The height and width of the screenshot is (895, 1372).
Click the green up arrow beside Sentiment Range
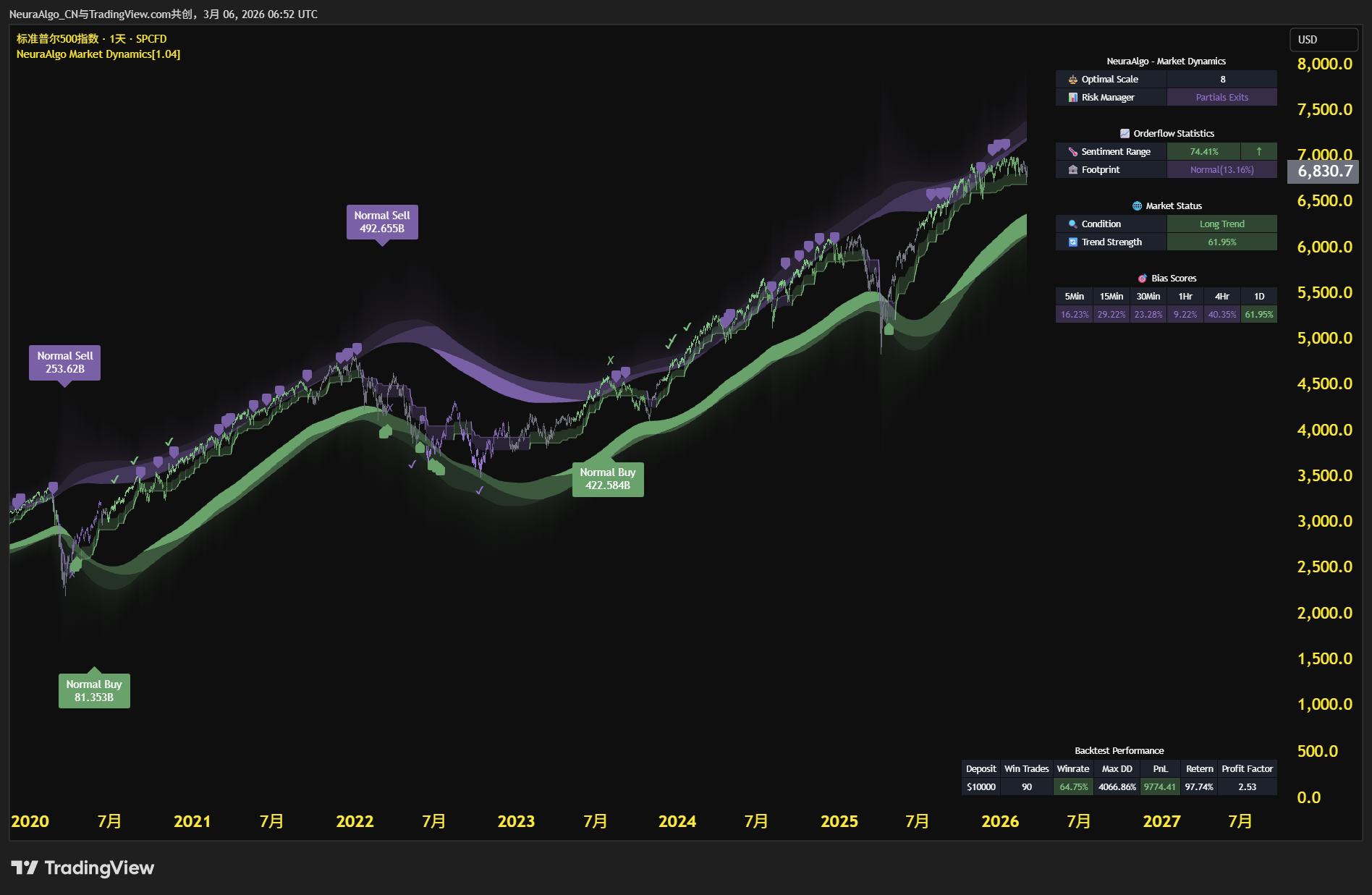coord(1259,151)
